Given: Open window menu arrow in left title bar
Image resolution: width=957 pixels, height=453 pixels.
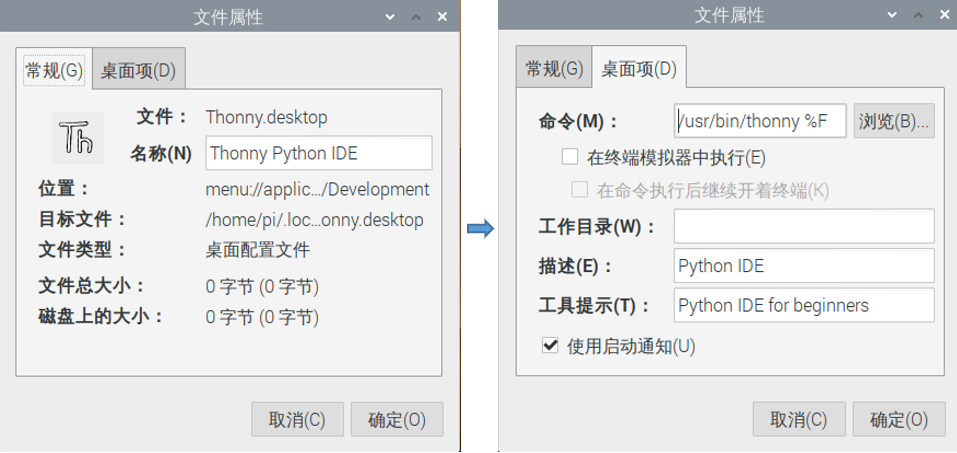Looking at the screenshot, I should click(x=390, y=16).
